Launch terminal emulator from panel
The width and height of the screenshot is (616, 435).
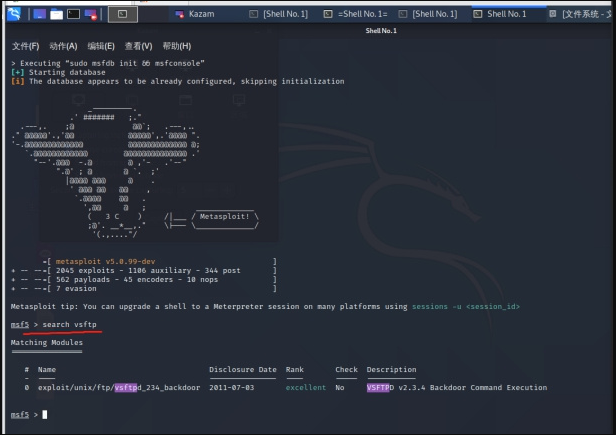point(73,15)
